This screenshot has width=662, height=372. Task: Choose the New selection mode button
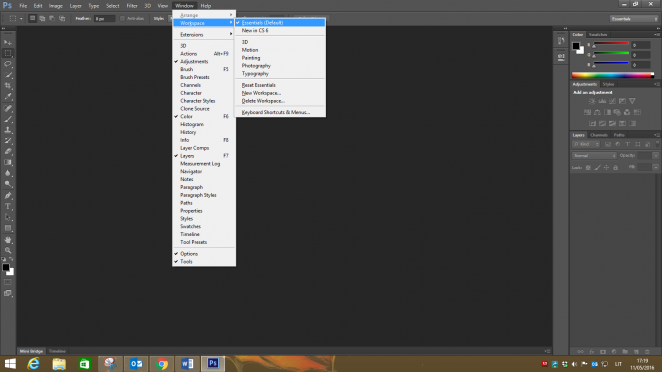point(33,19)
